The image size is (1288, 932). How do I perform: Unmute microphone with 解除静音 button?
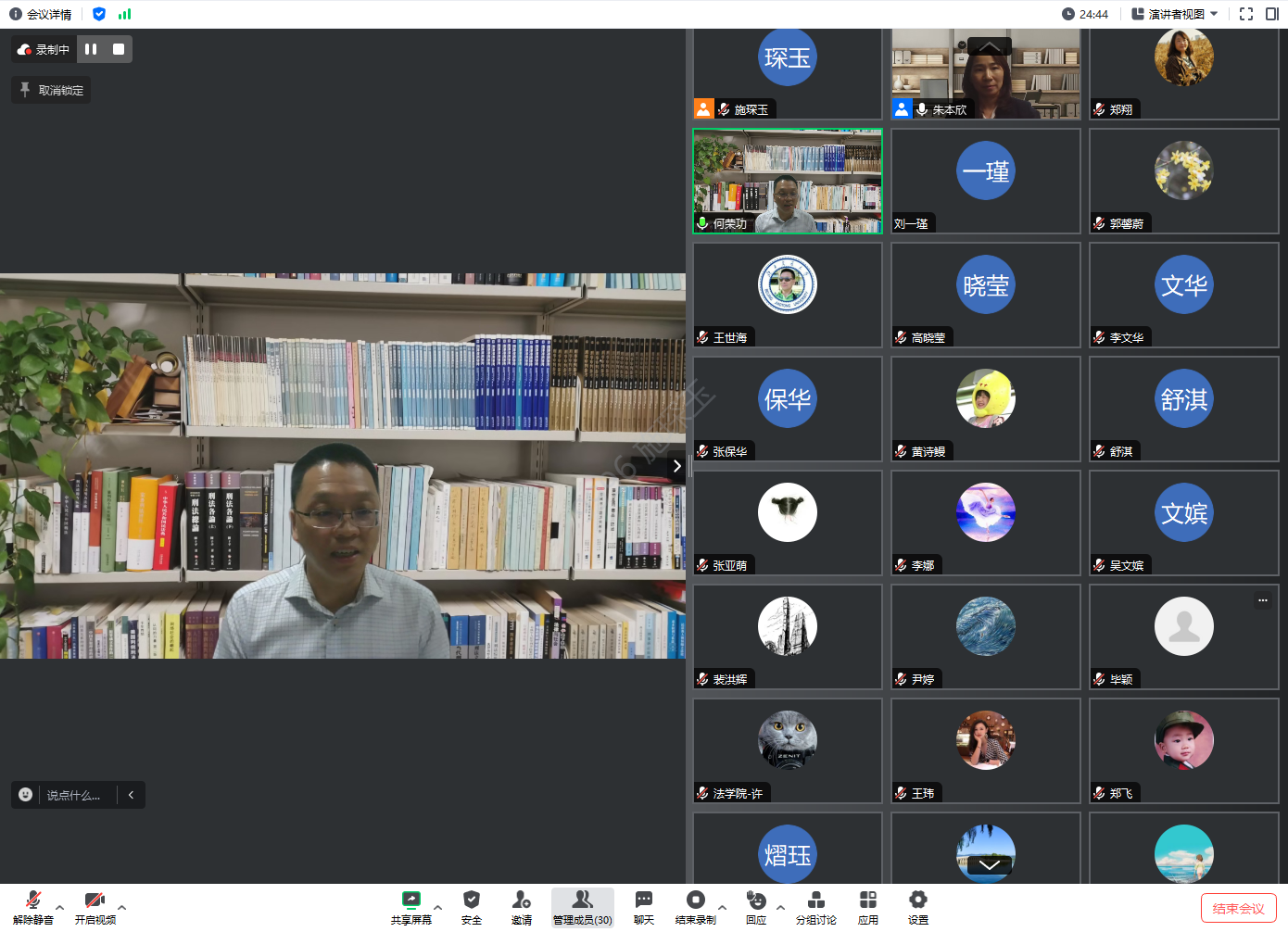click(33, 900)
